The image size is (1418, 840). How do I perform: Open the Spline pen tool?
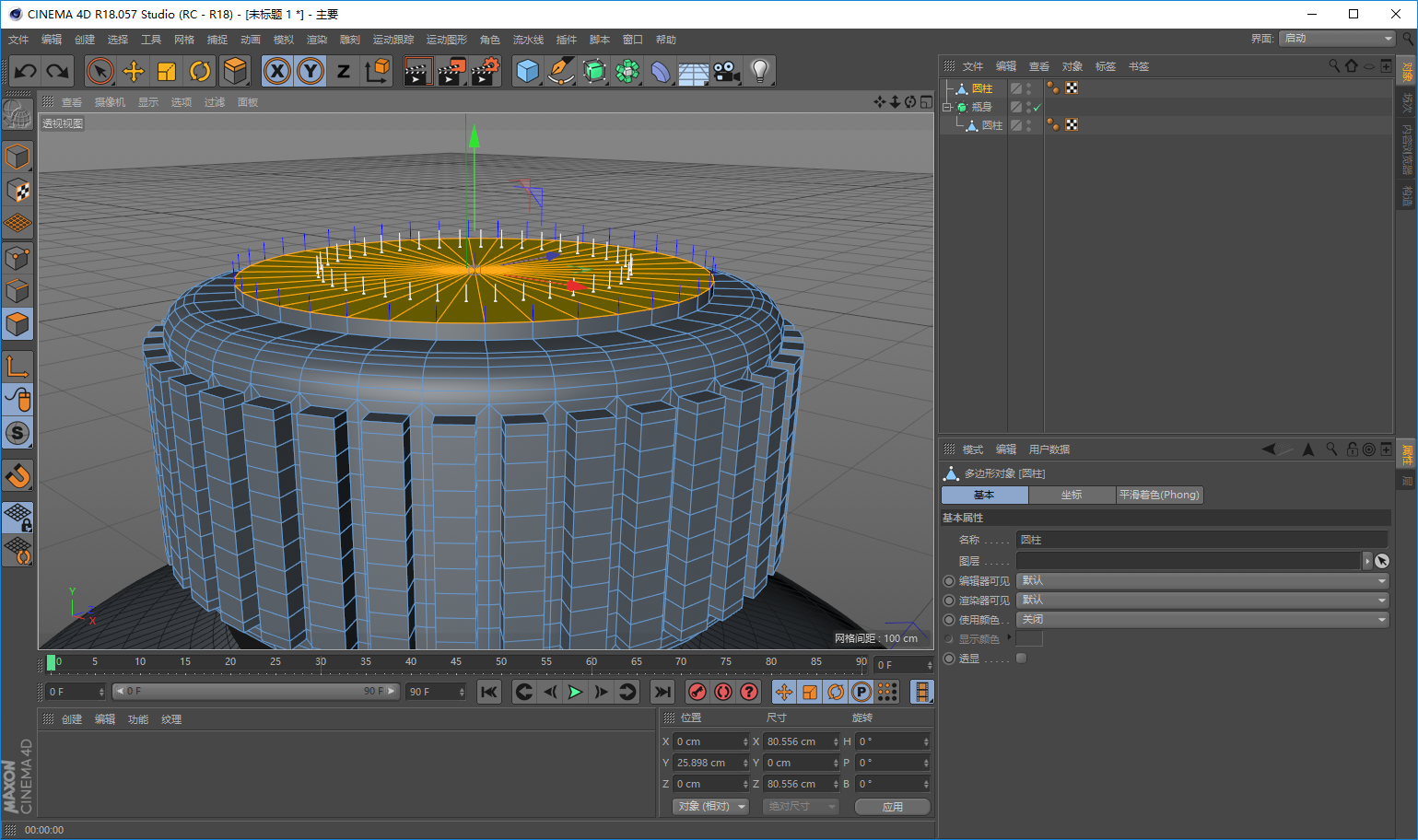[x=561, y=71]
